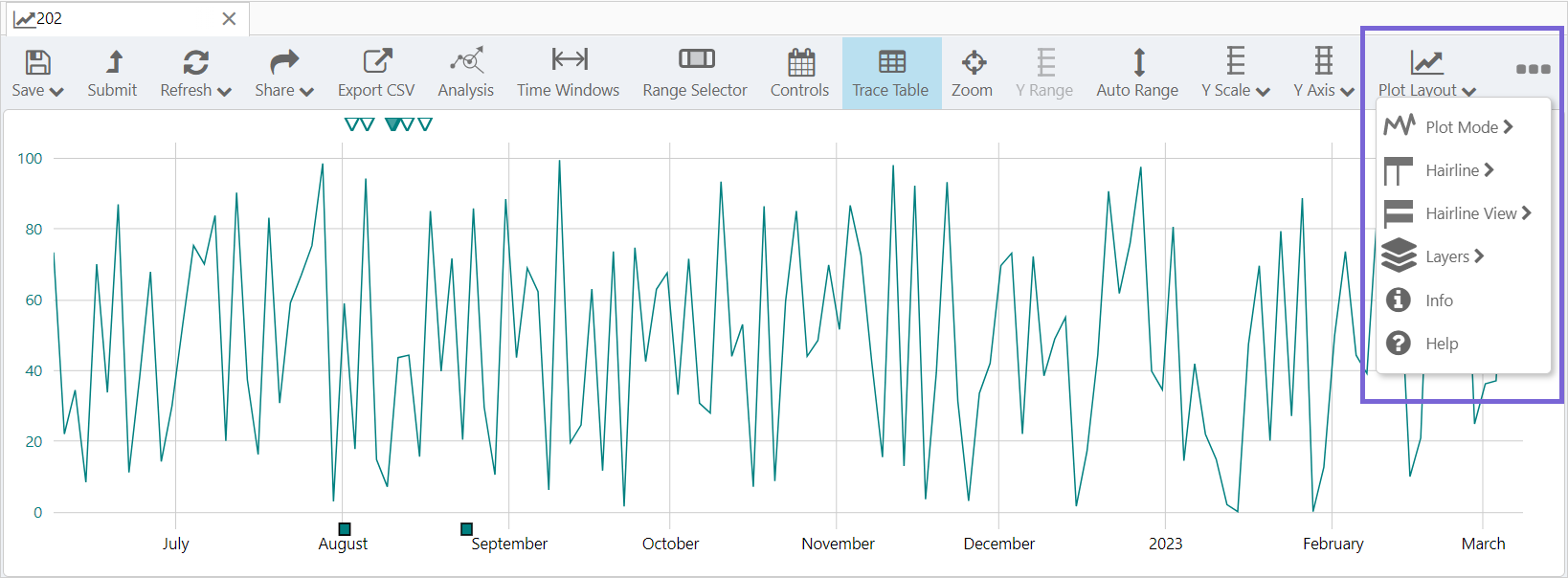Open Time Windows tool
The image size is (1568, 578).
point(569,62)
